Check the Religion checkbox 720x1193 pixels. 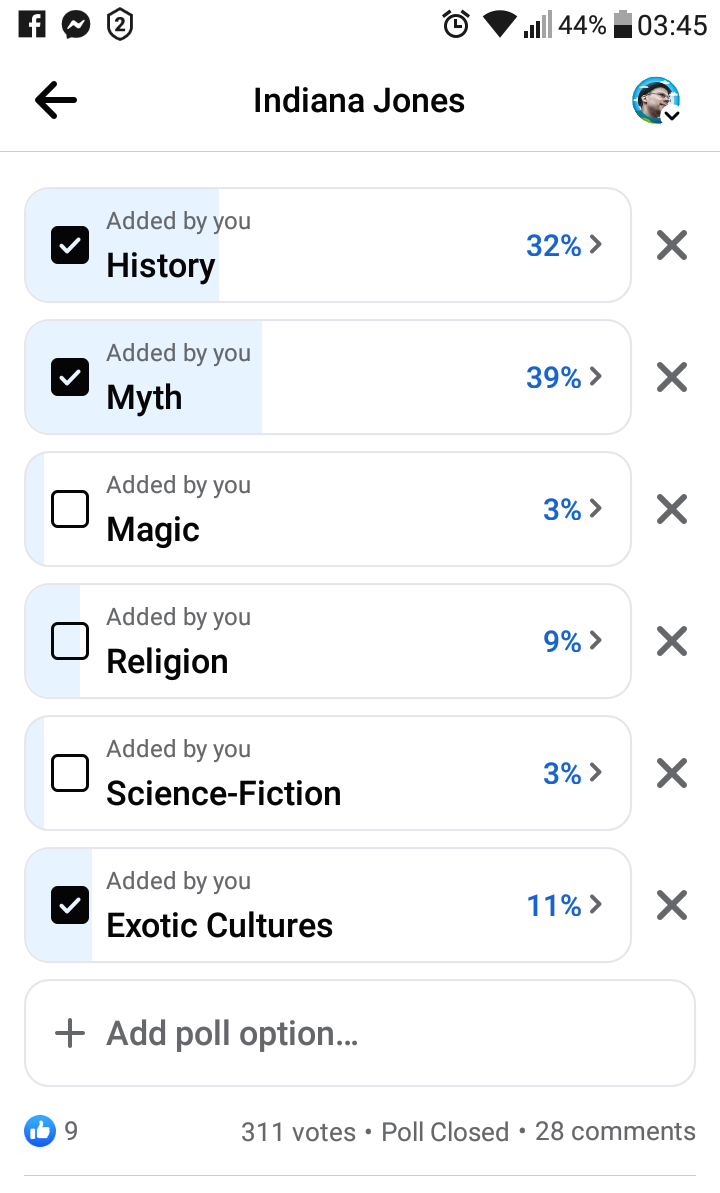[70, 641]
